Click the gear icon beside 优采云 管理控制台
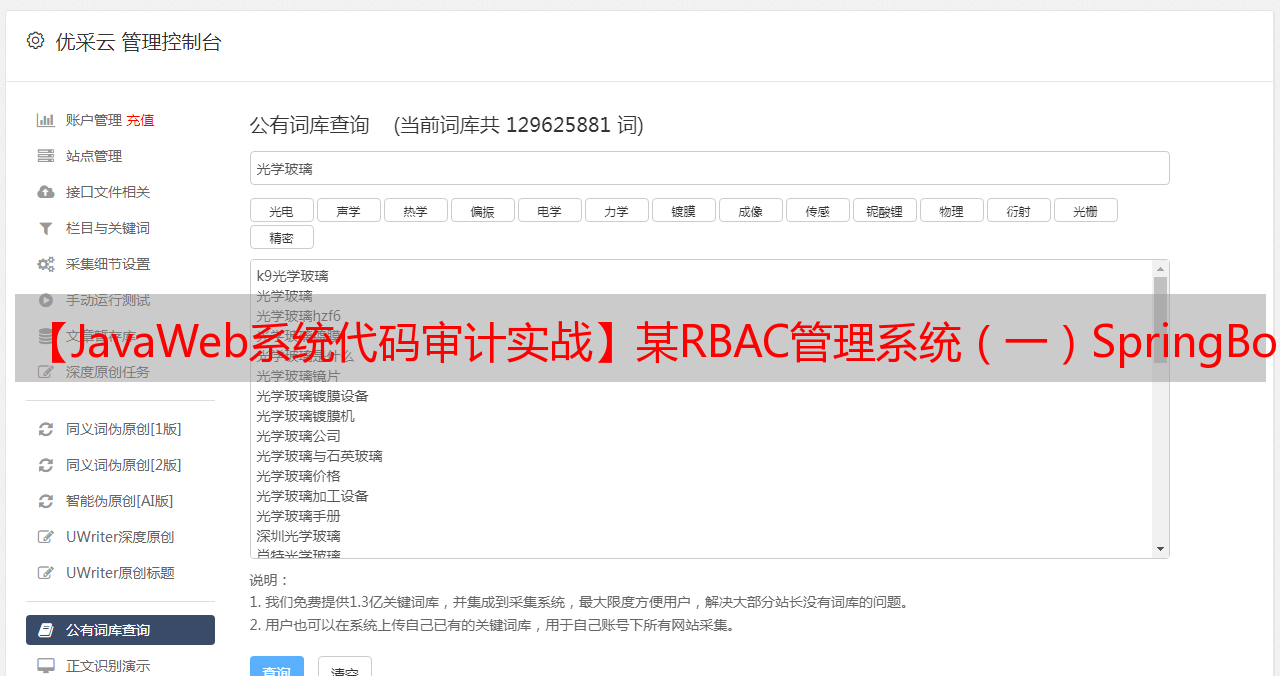 tap(36, 41)
